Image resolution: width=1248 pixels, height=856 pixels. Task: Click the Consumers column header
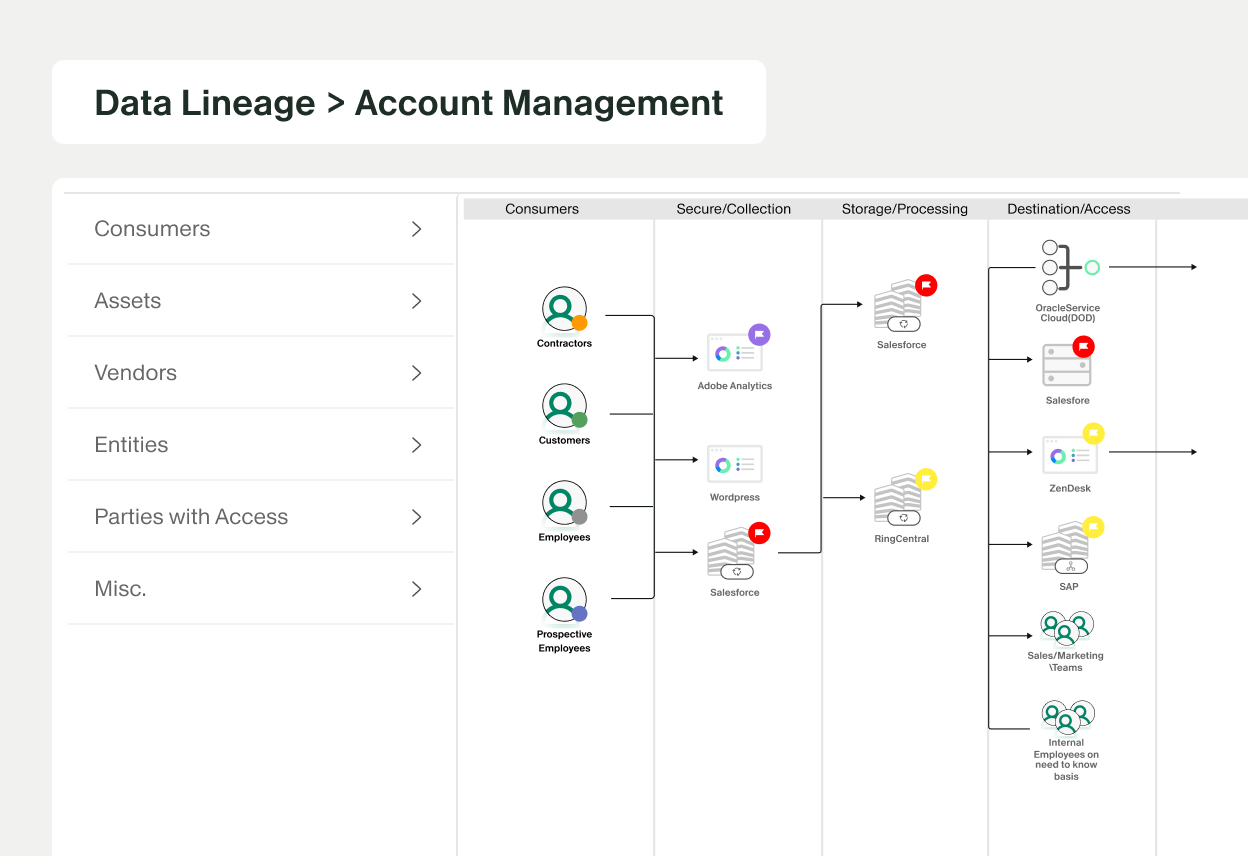(542, 209)
